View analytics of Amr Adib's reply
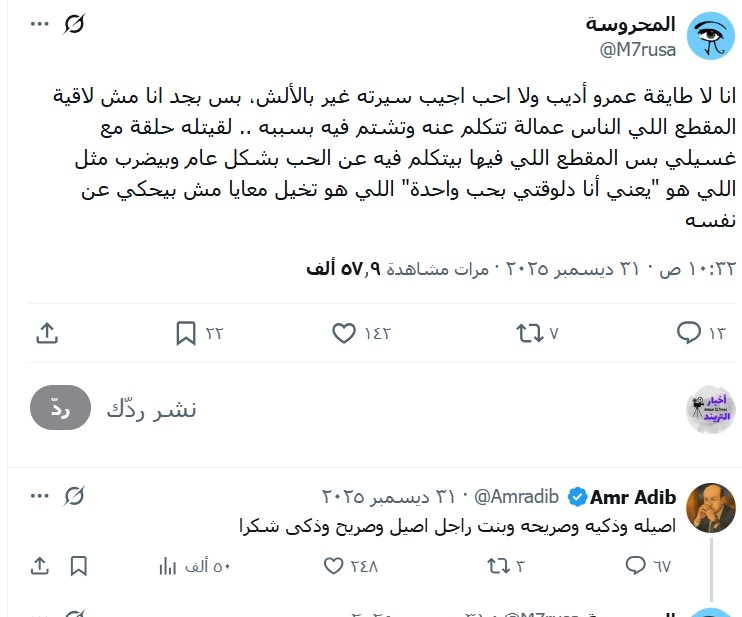 (x=168, y=566)
